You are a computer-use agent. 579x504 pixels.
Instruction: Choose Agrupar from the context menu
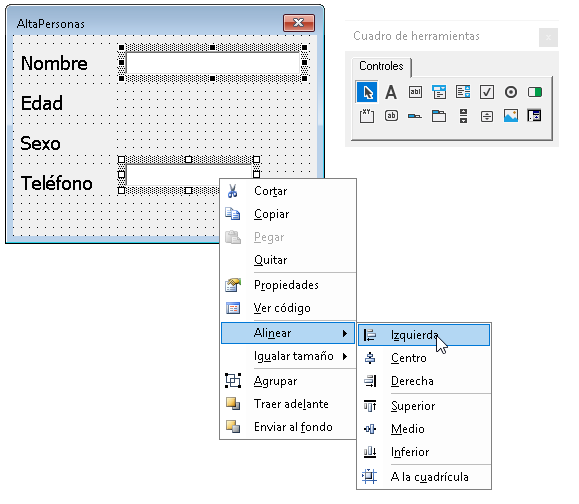[x=288, y=381]
